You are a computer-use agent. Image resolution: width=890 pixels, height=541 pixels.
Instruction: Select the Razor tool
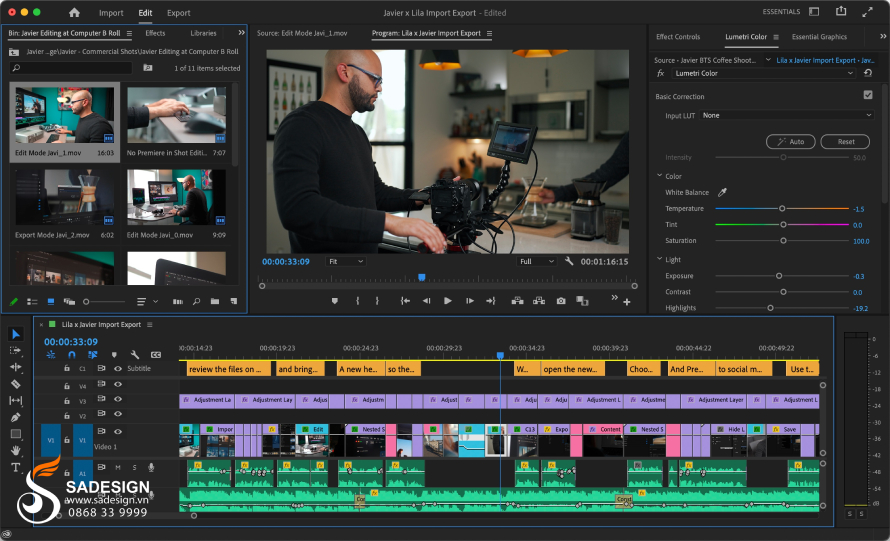click(16, 384)
